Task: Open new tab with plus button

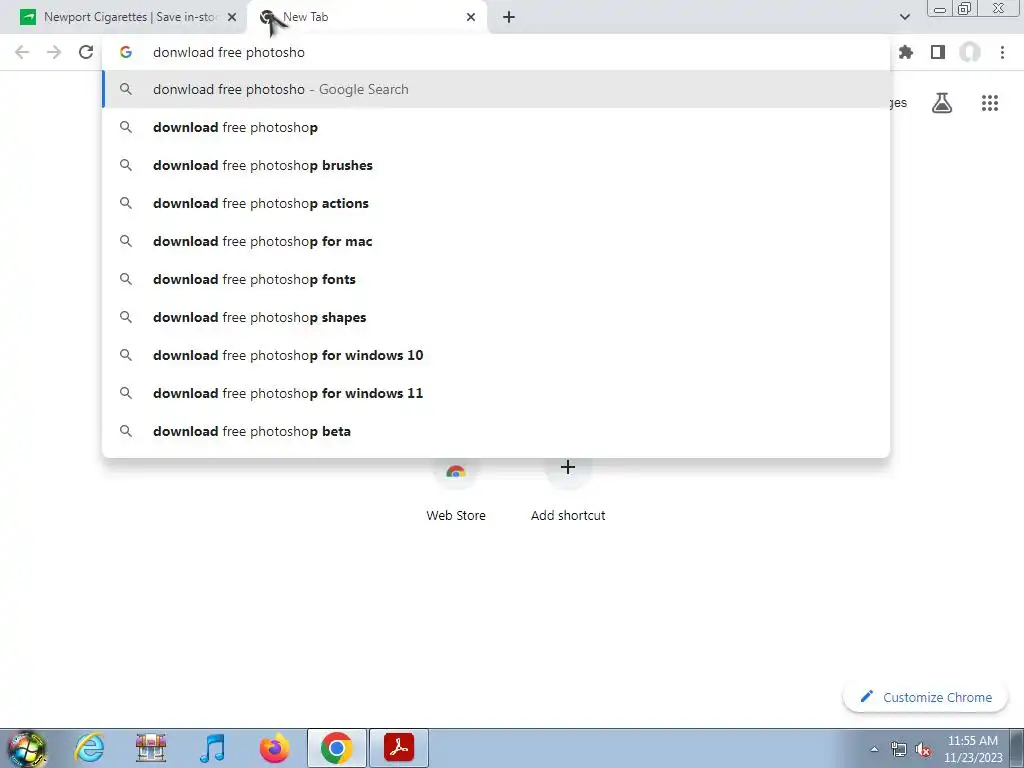Action: (x=509, y=17)
